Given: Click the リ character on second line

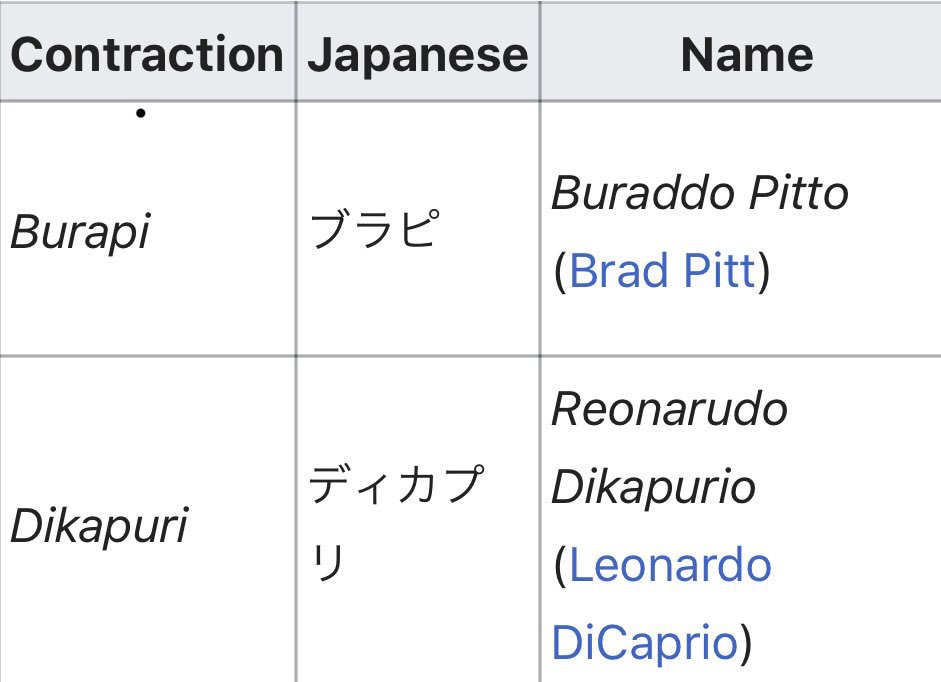Looking at the screenshot, I should click(x=328, y=562).
